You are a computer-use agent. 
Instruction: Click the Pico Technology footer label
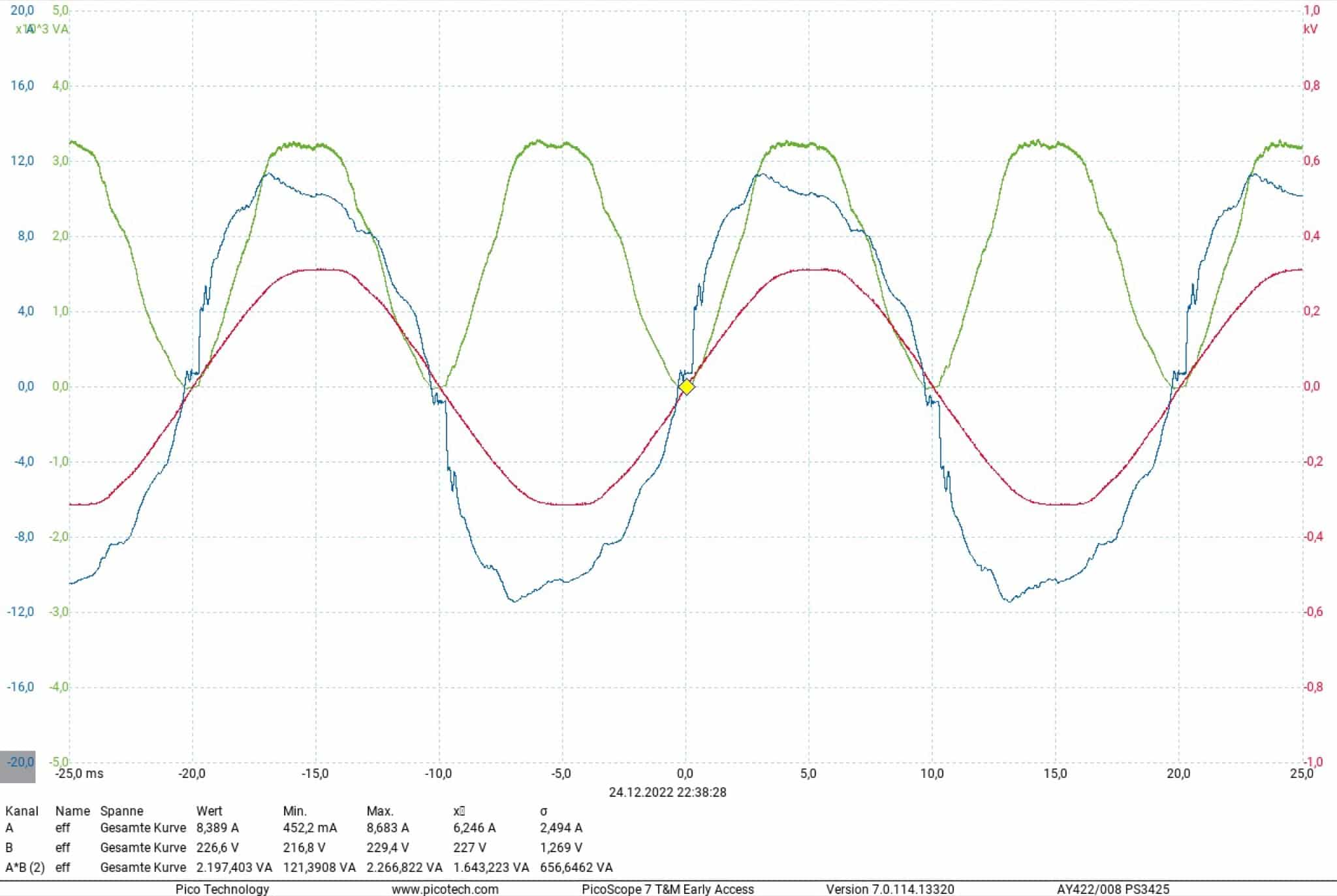[222, 889]
